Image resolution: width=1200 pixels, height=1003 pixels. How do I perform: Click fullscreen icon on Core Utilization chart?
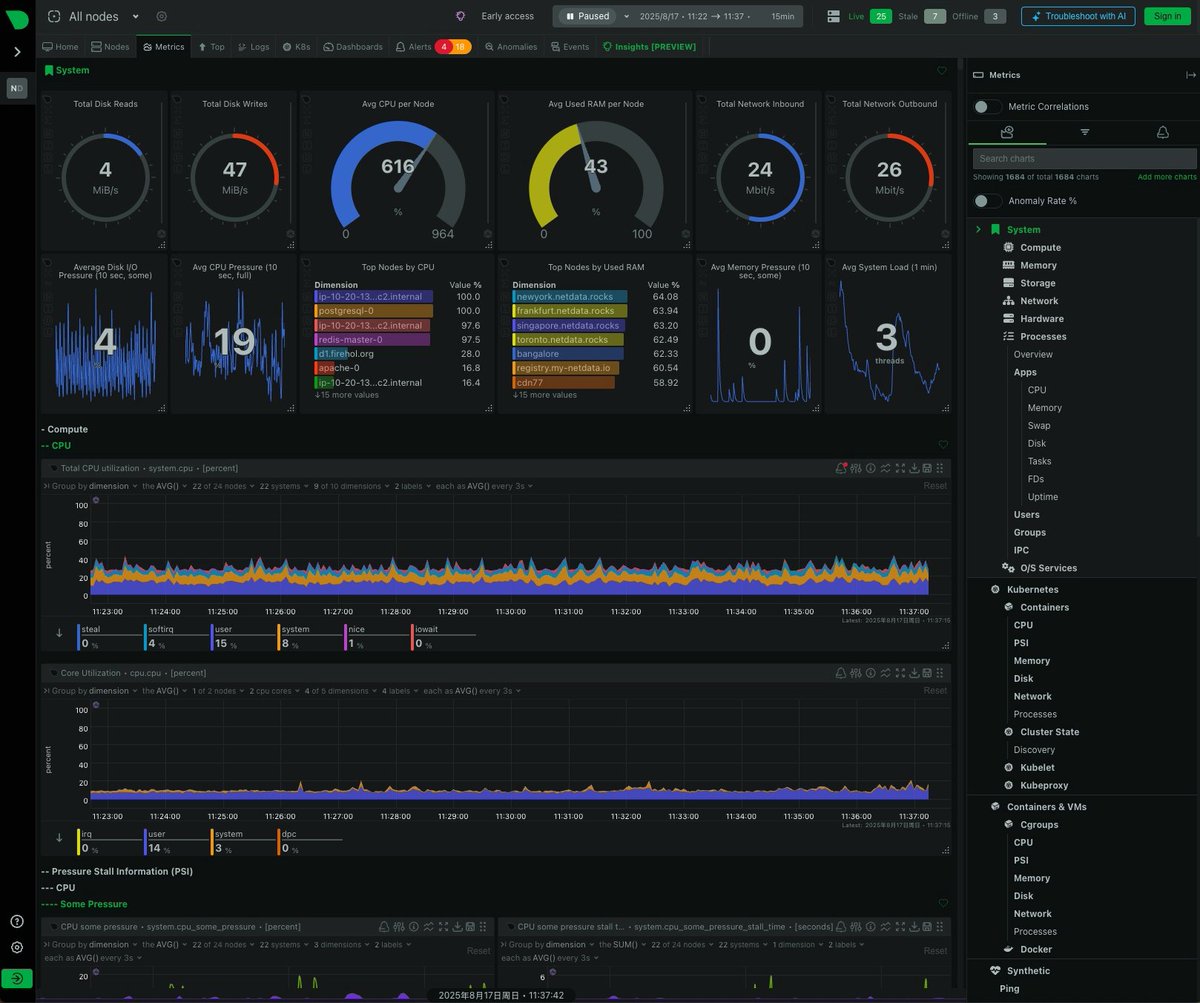(x=900, y=673)
